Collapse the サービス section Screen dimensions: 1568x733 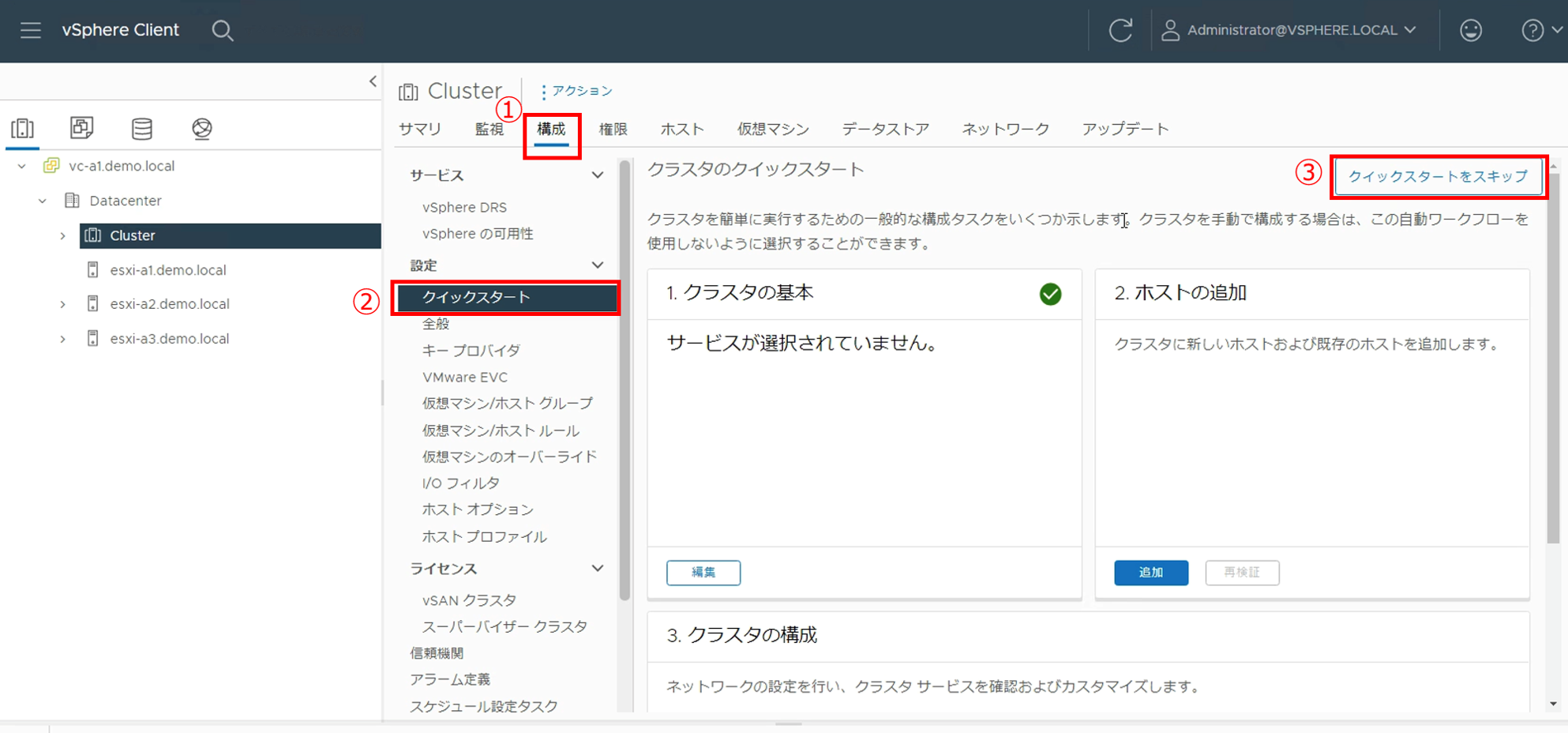coord(598,175)
